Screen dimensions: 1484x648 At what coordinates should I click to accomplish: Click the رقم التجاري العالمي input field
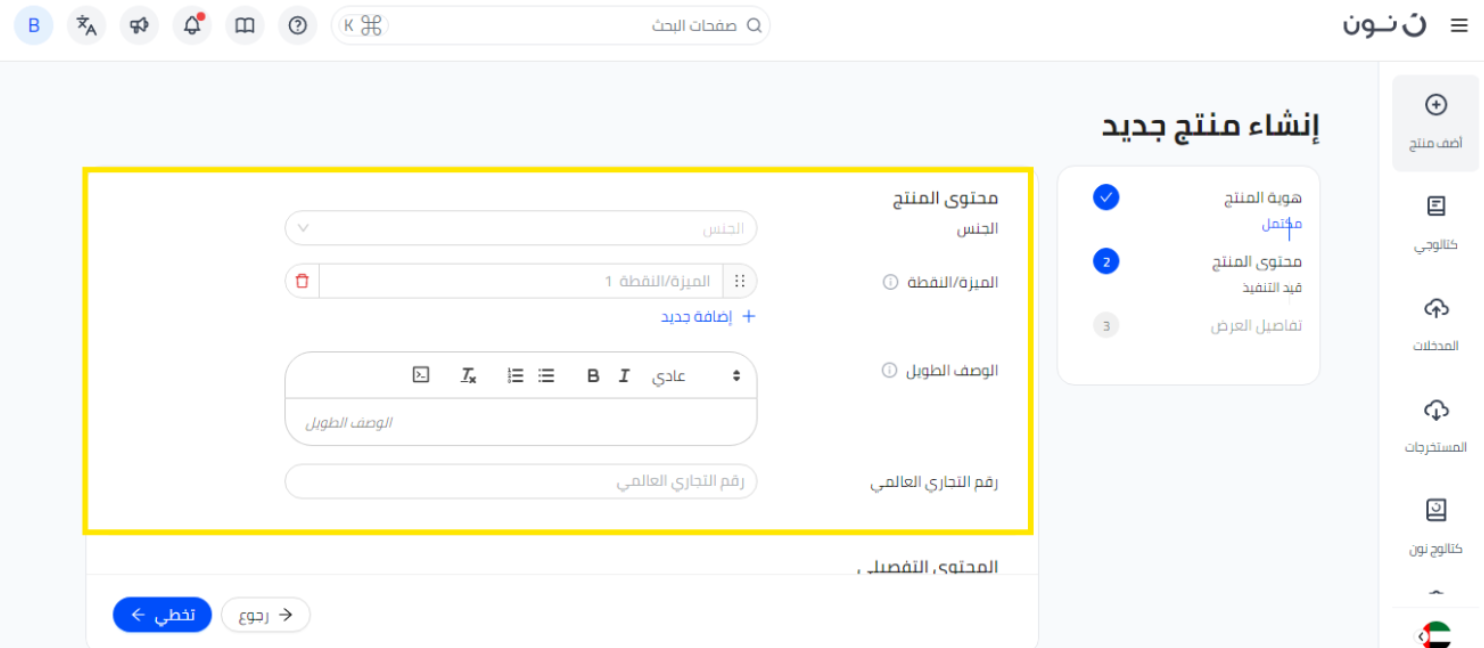coord(520,482)
